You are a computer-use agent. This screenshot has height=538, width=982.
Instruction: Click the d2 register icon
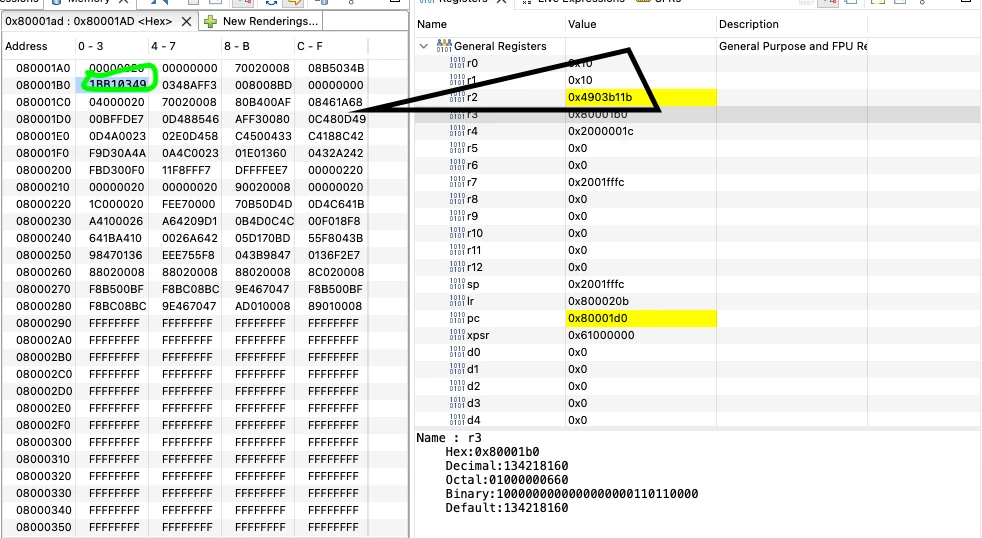[x=457, y=386]
